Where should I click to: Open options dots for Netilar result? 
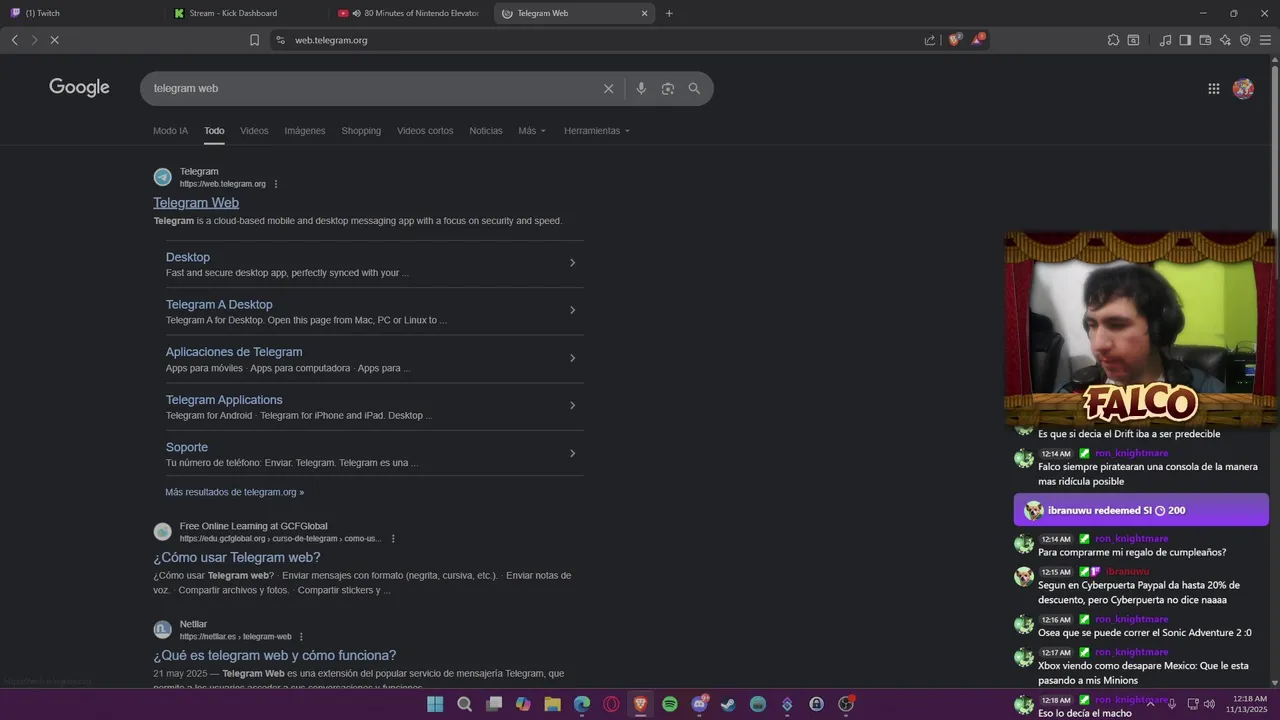pos(301,637)
